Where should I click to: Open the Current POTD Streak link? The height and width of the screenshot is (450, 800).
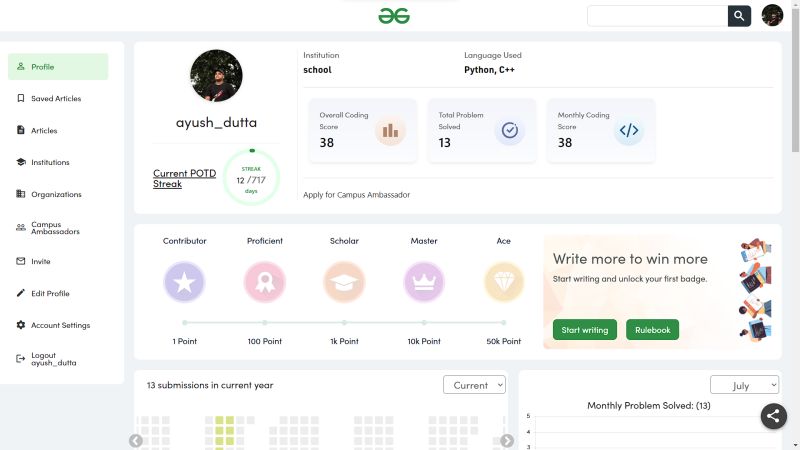185,179
